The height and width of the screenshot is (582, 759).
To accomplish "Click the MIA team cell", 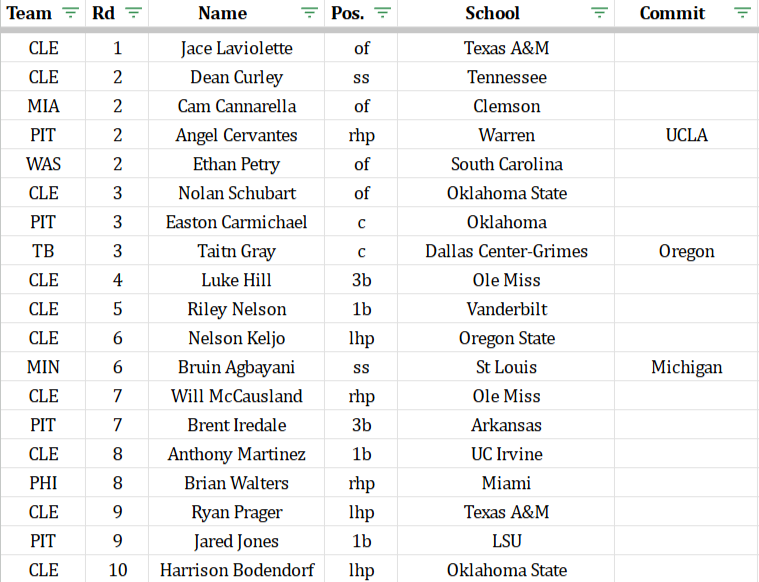I will pyautogui.click(x=43, y=106).
